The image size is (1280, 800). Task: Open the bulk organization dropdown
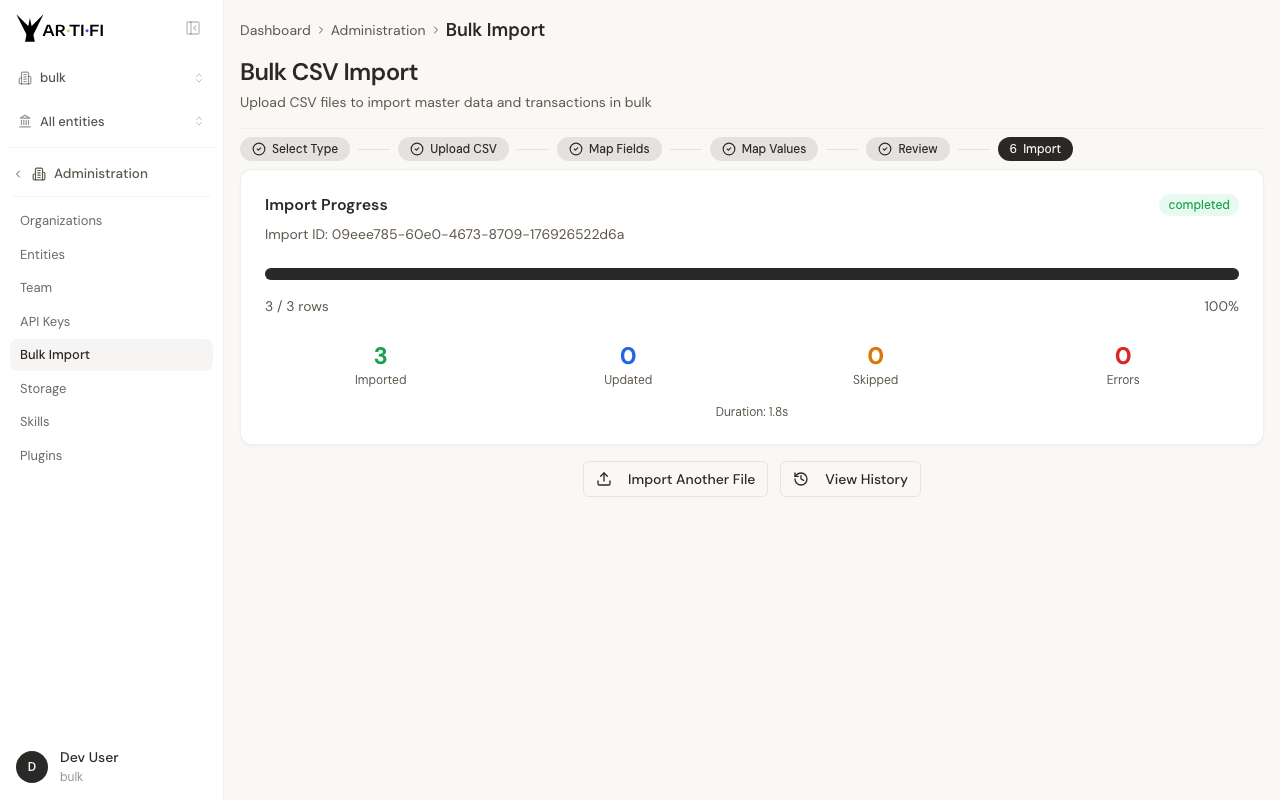(x=111, y=78)
